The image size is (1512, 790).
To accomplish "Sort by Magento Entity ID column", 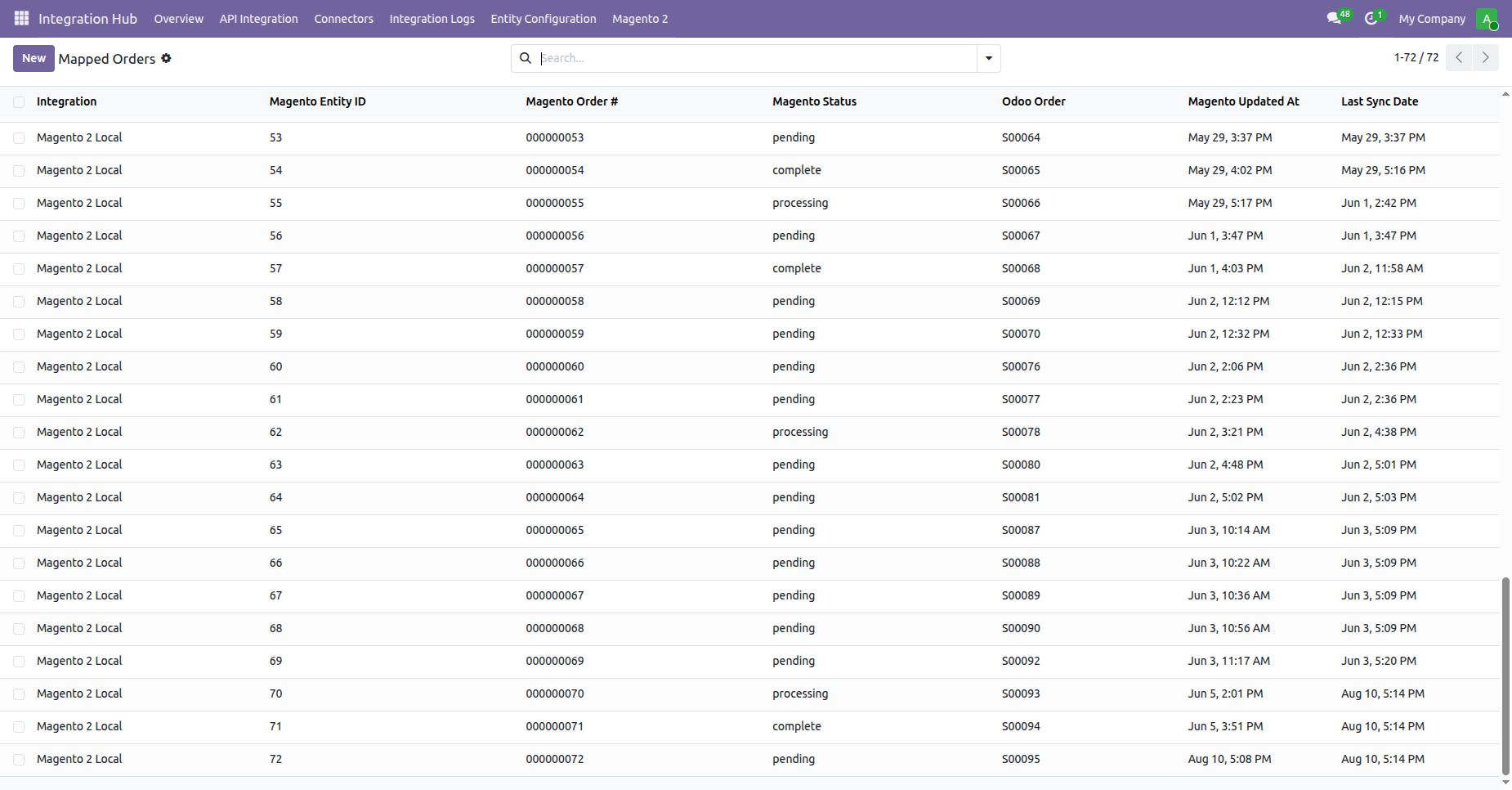I will (317, 101).
